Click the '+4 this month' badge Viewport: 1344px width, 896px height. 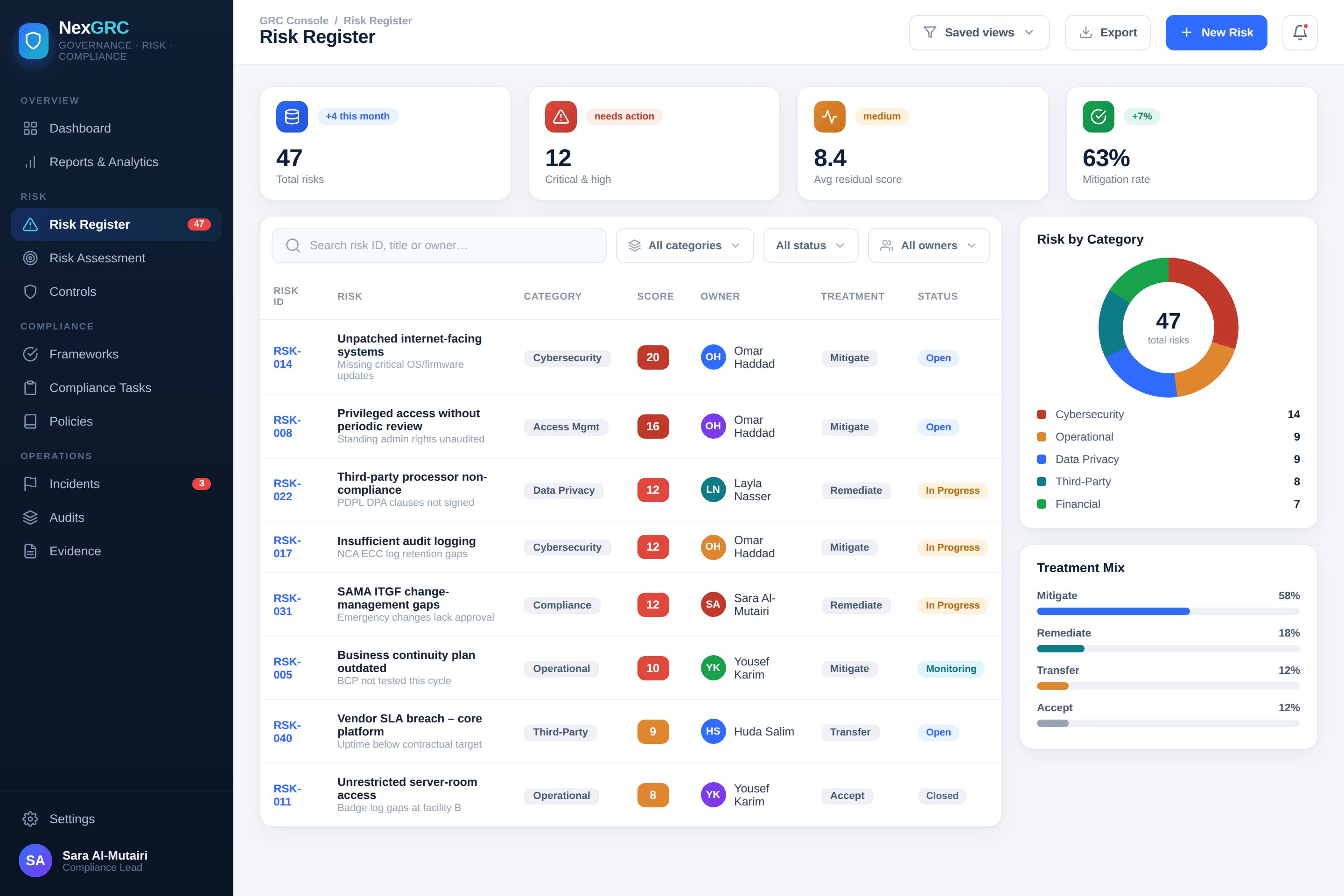click(x=358, y=117)
